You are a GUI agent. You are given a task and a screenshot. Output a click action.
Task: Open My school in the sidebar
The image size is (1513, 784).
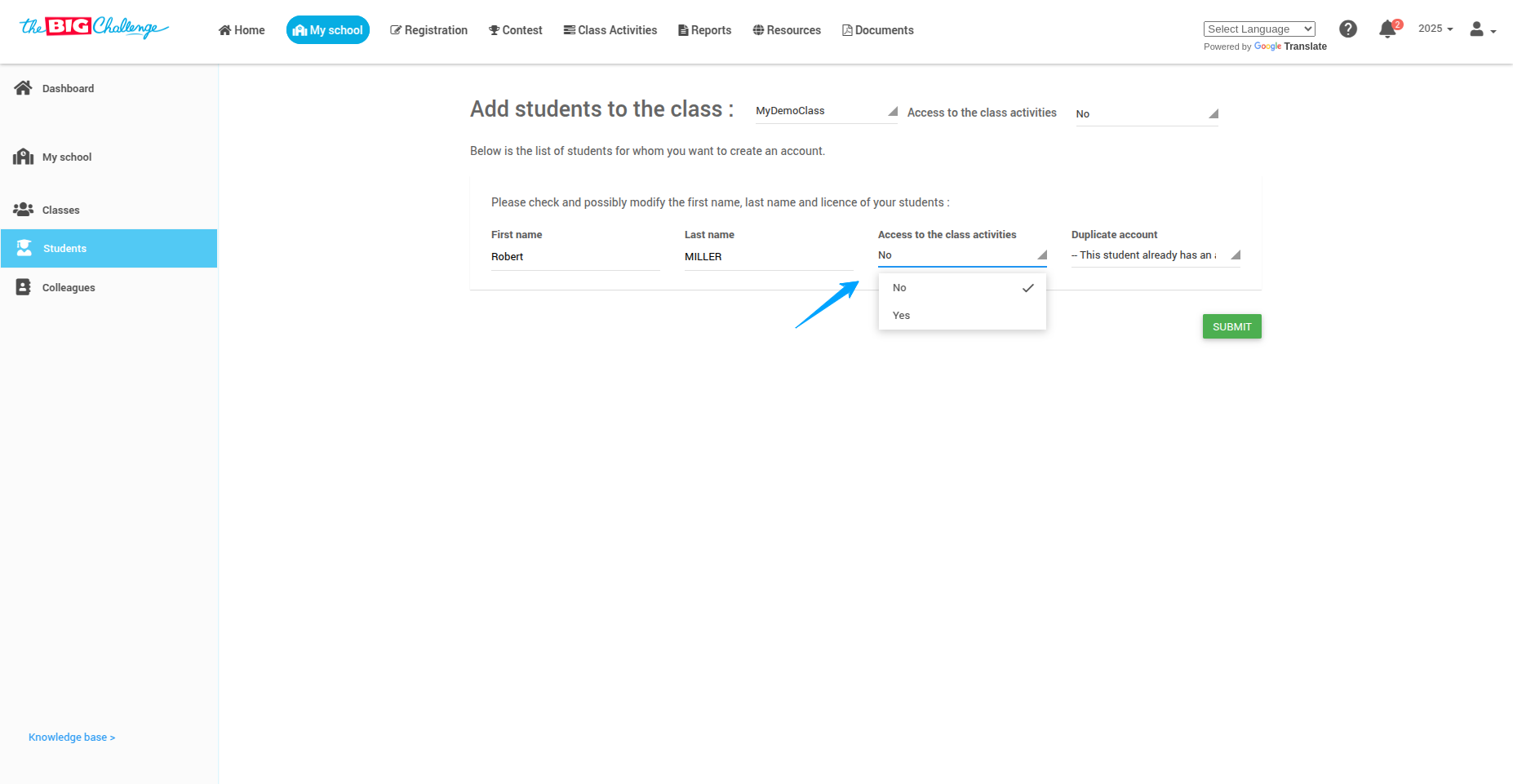pyautogui.click(x=109, y=157)
